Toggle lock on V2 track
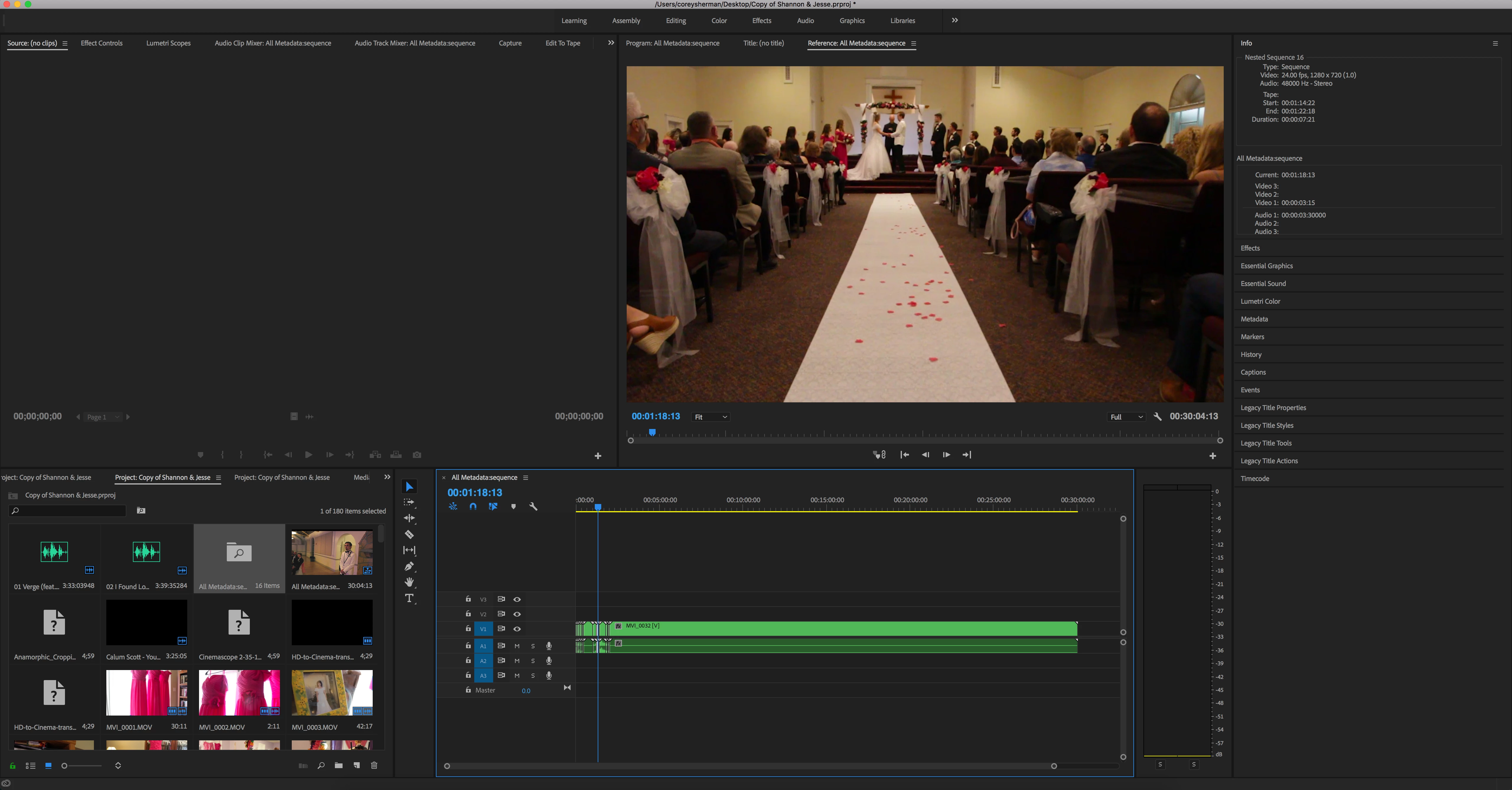 [x=468, y=614]
